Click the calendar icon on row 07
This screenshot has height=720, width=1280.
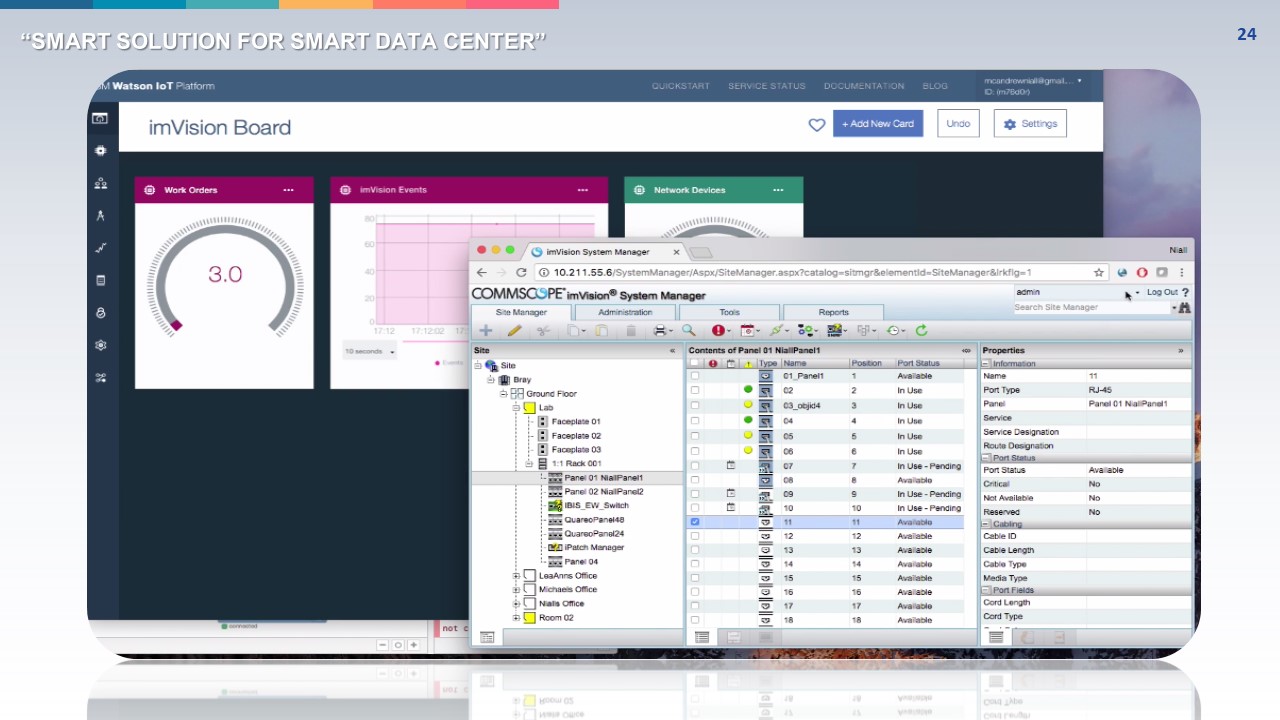coord(731,466)
